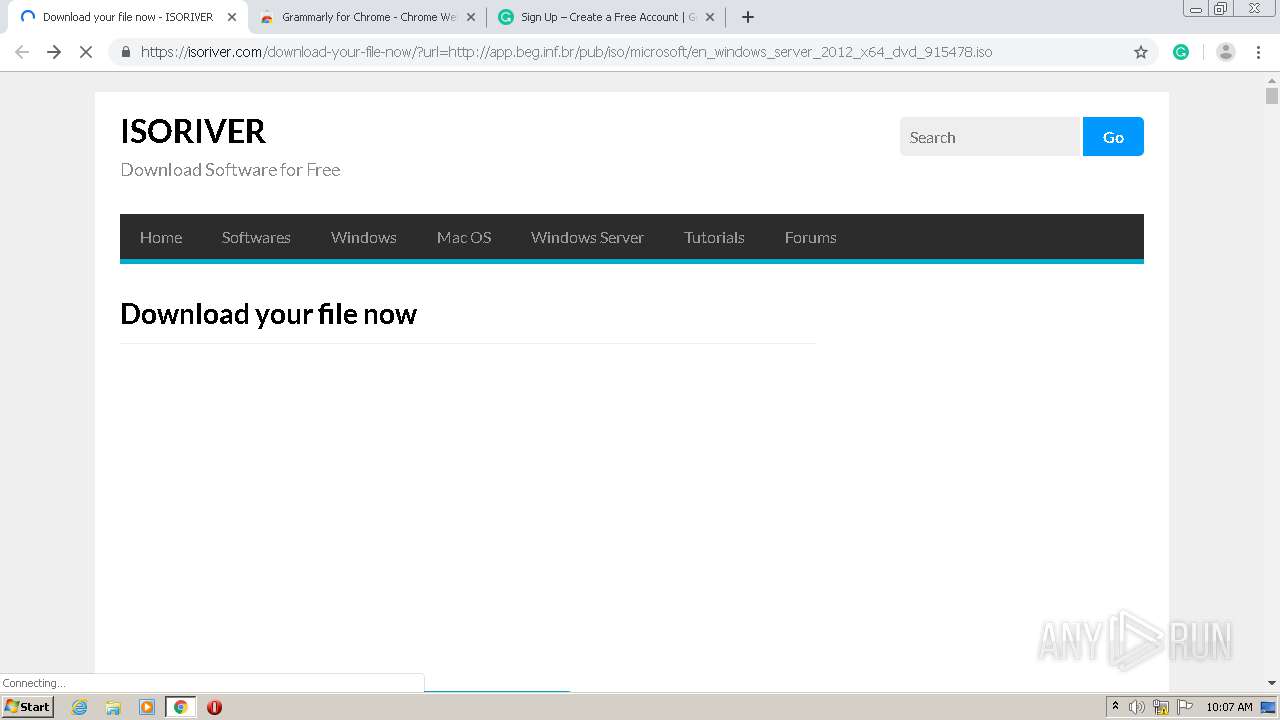1280x720 pixels.
Task: Open the Softwares menu item
Action: (256, 237)
